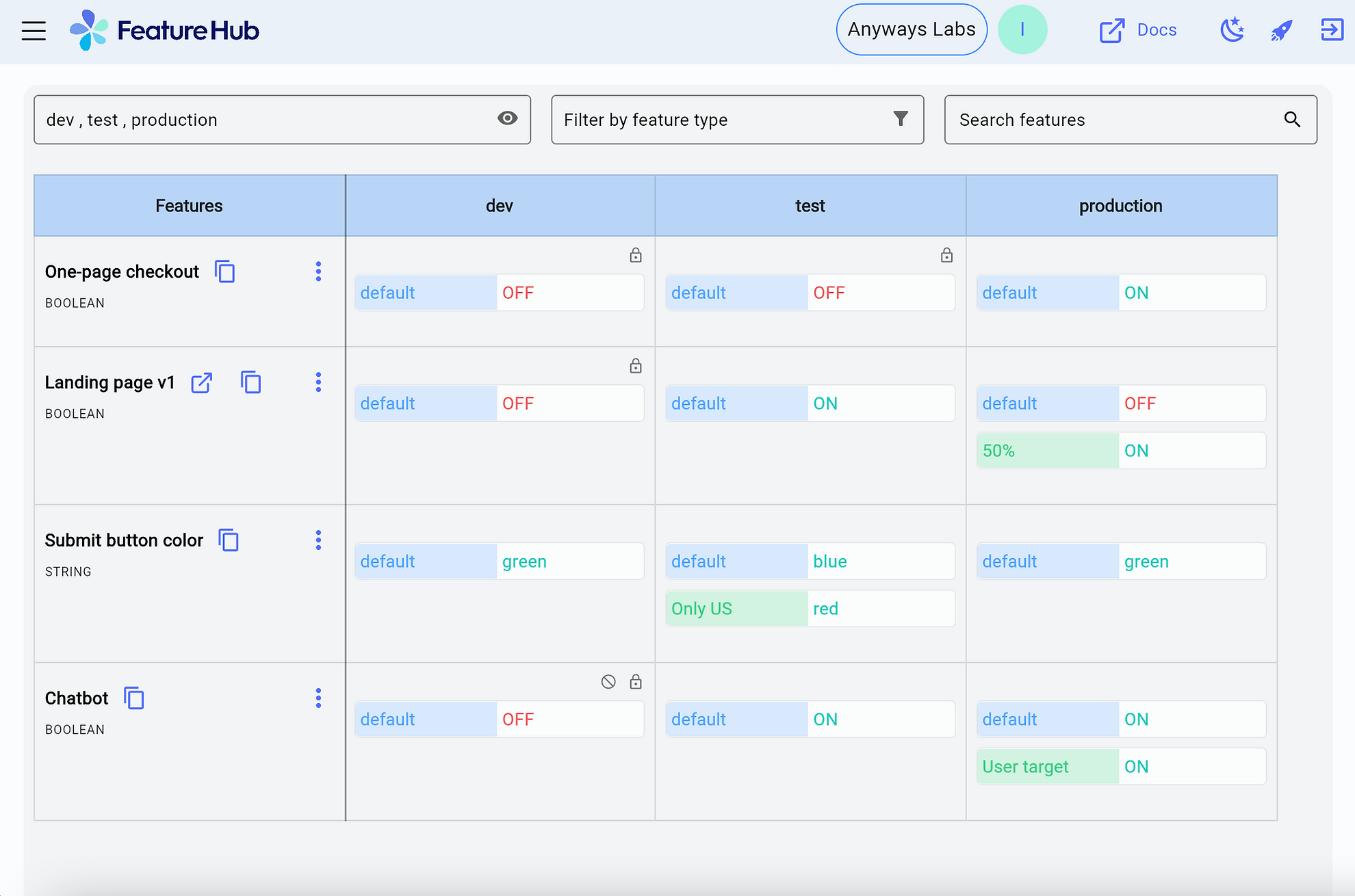Open the hamburger menu icon
The width and height of the screenshot is (1355, 896).
coord(32,30)
